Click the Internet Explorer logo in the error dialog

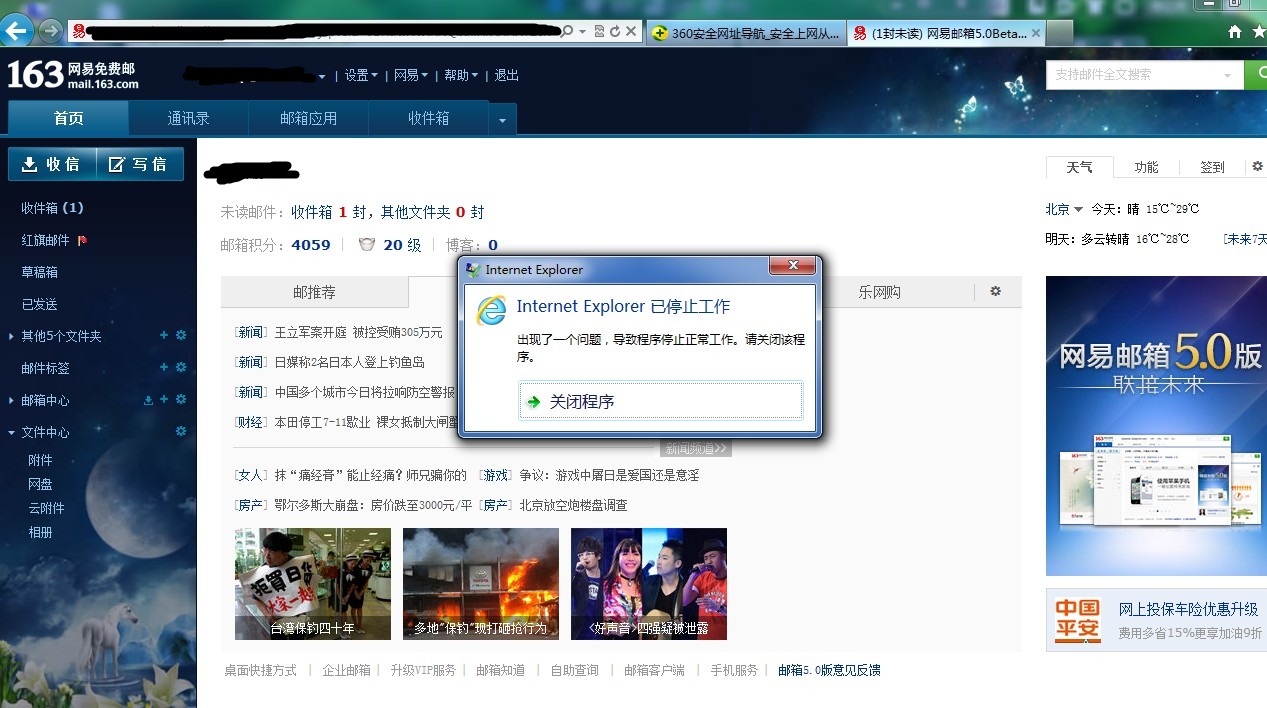tap(491, 310)
